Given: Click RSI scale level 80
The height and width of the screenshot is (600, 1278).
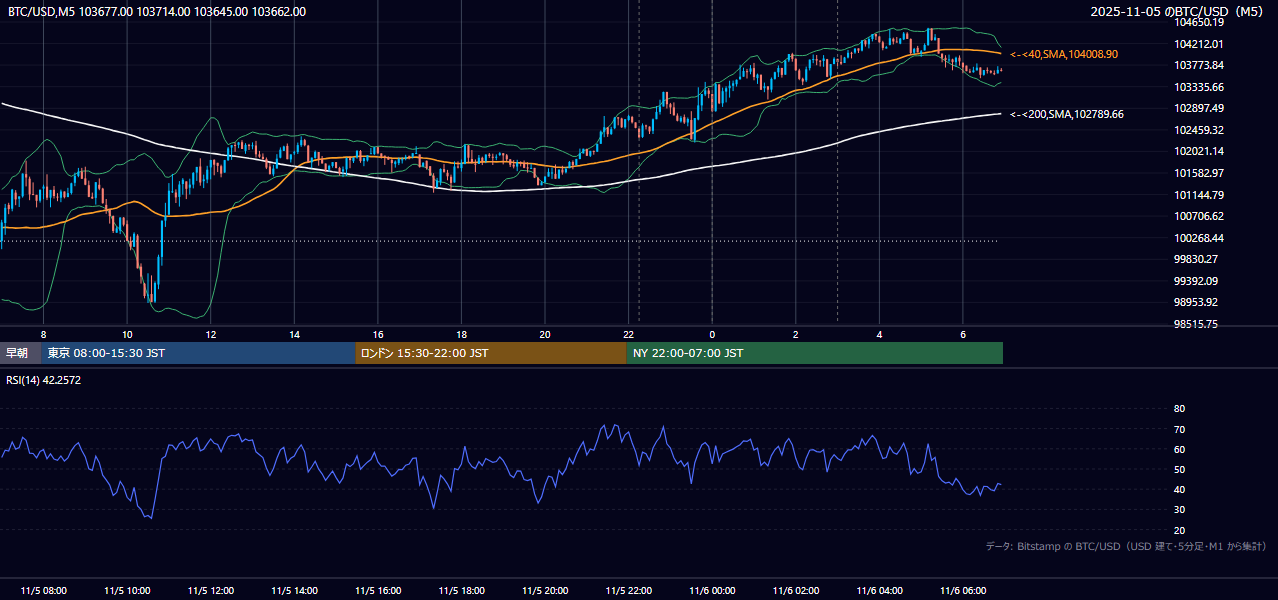Looking at the screenshot, I should point(1179,409).
